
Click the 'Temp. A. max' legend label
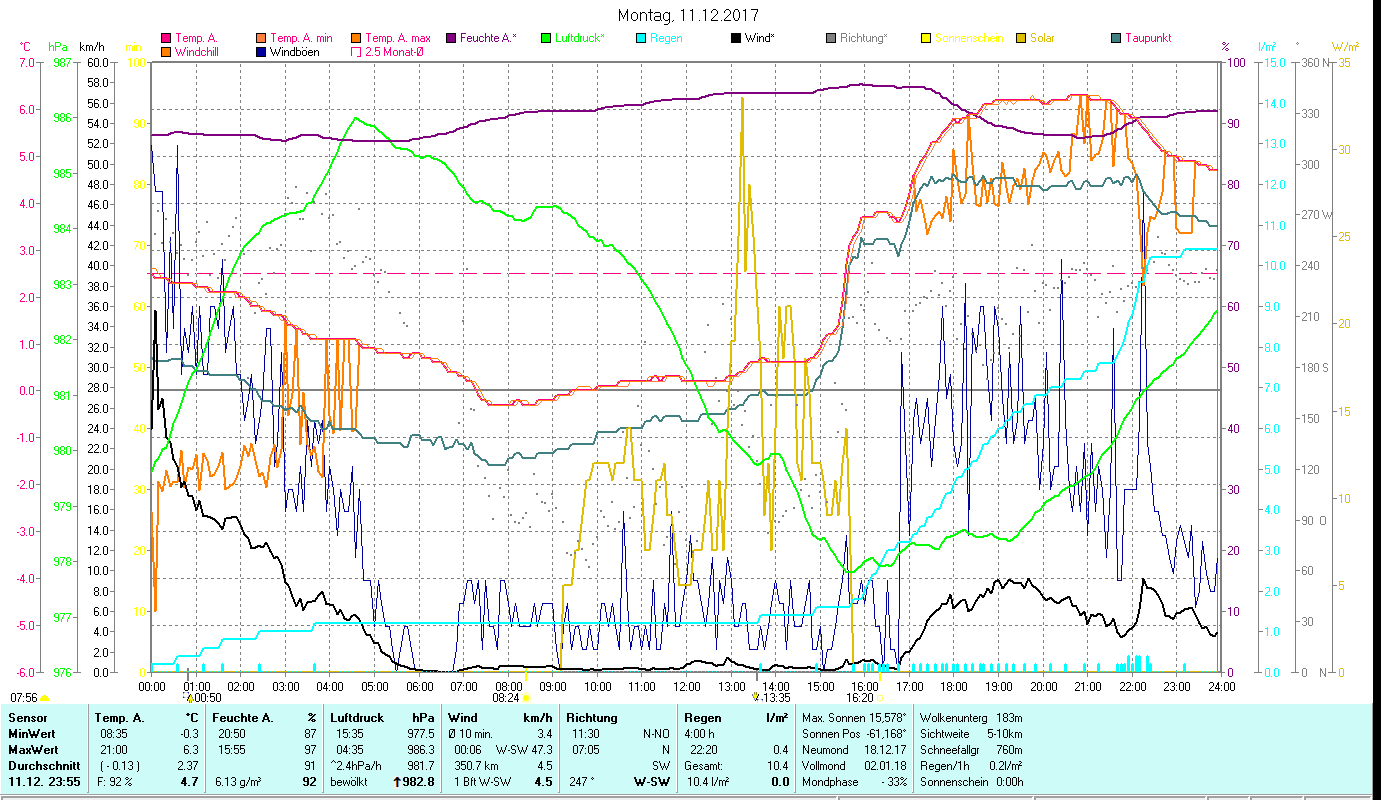pos(398,38)
